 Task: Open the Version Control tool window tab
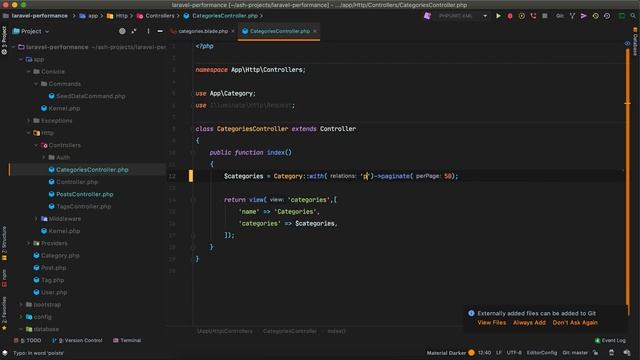[x=77, y=340]
